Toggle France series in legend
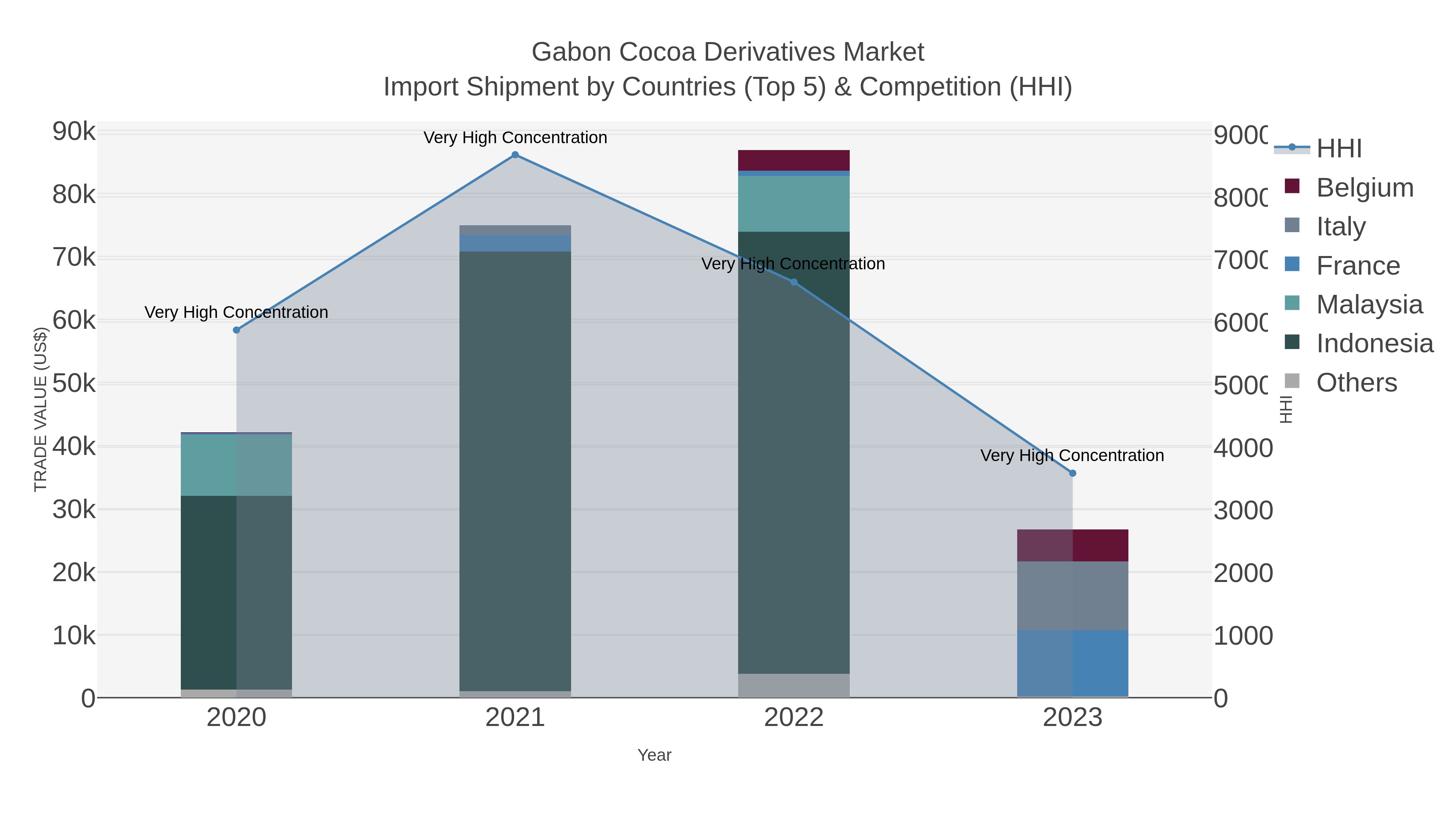The width and height of the screenshot is (1456, 819). (x=1342, y=265)
